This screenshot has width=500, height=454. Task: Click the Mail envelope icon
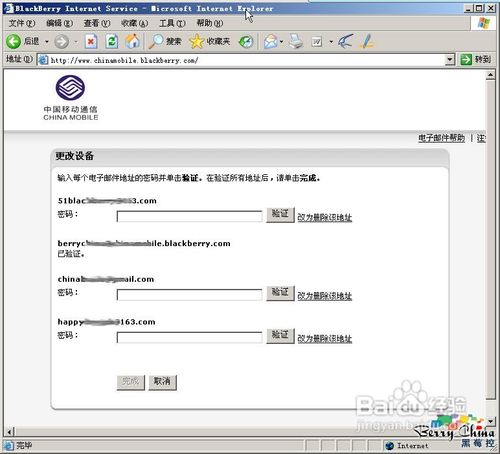click(270, 42)
